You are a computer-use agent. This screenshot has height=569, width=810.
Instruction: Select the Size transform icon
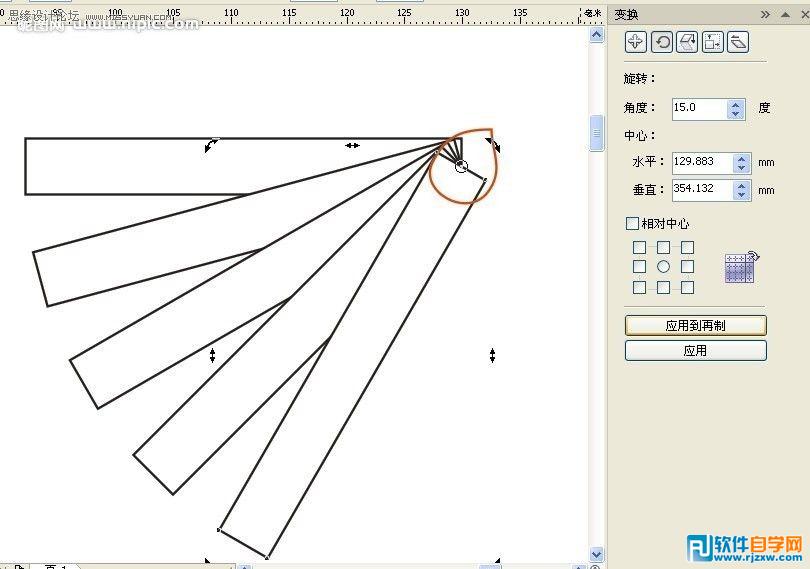712,41
